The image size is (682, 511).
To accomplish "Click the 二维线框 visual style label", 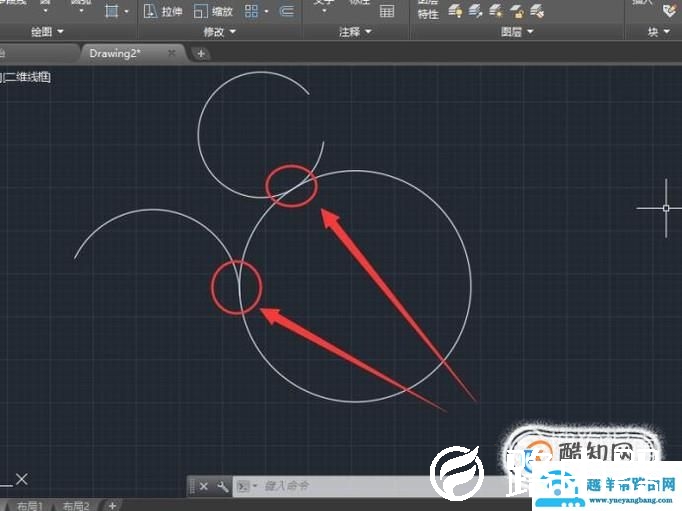I will 28,76.
